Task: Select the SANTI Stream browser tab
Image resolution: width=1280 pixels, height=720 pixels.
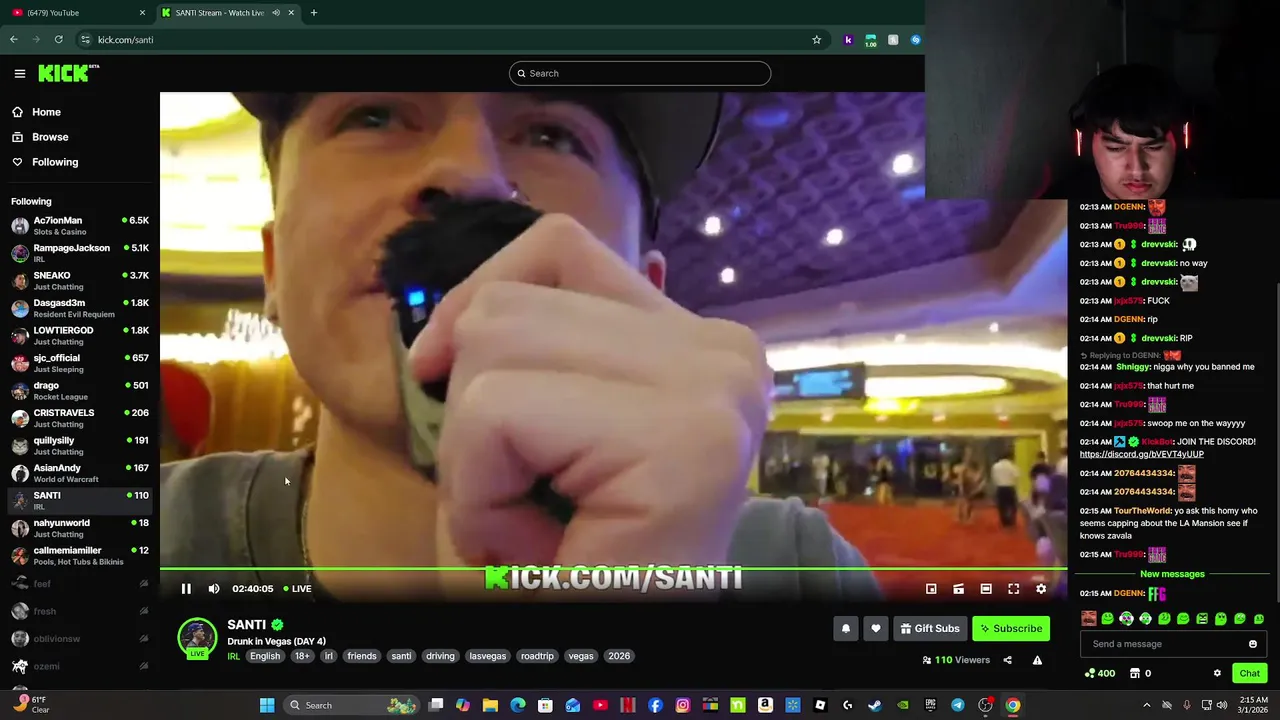Action: click(228, 13)
